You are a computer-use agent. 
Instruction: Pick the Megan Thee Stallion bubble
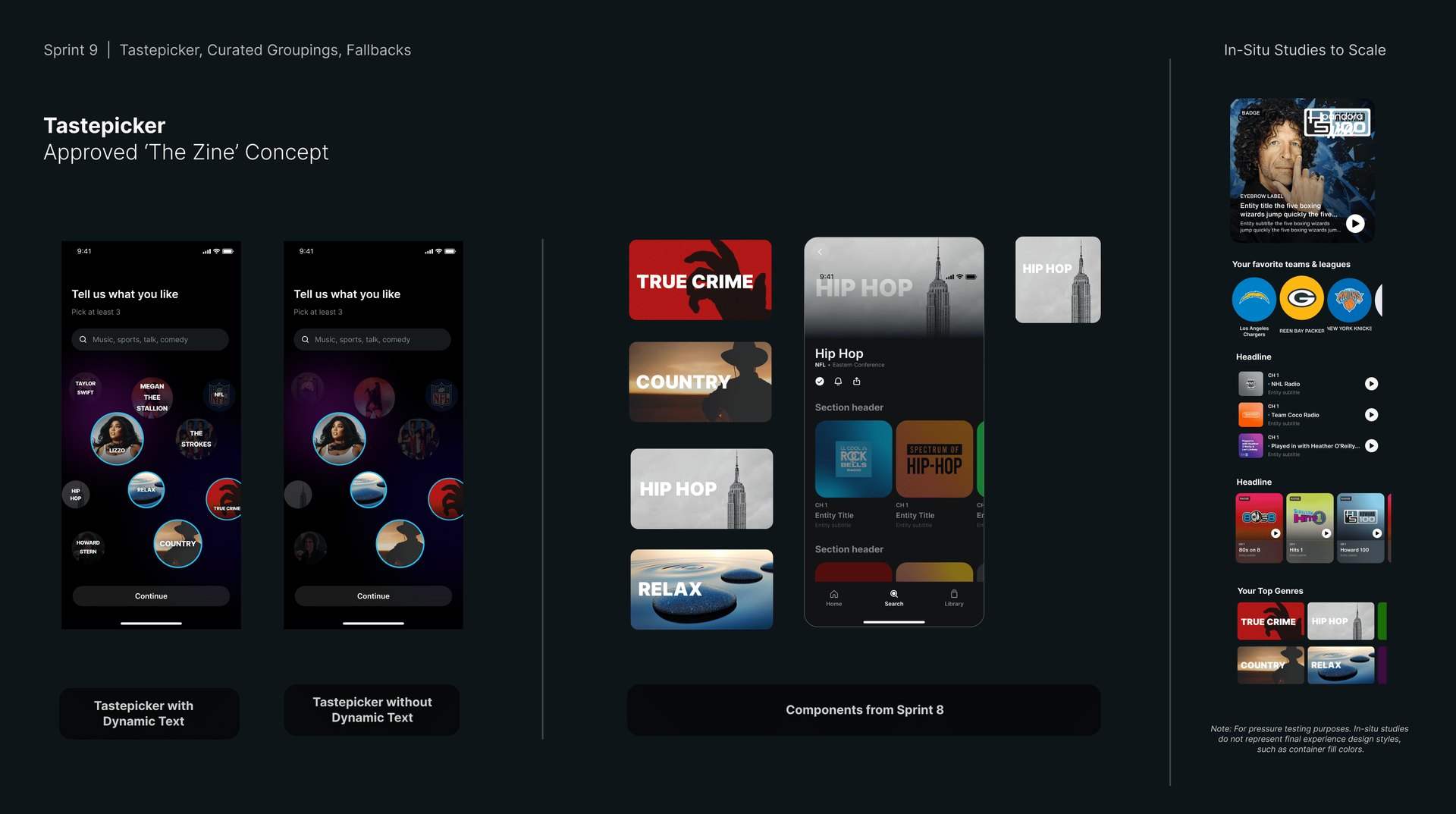tap(152, 398)
